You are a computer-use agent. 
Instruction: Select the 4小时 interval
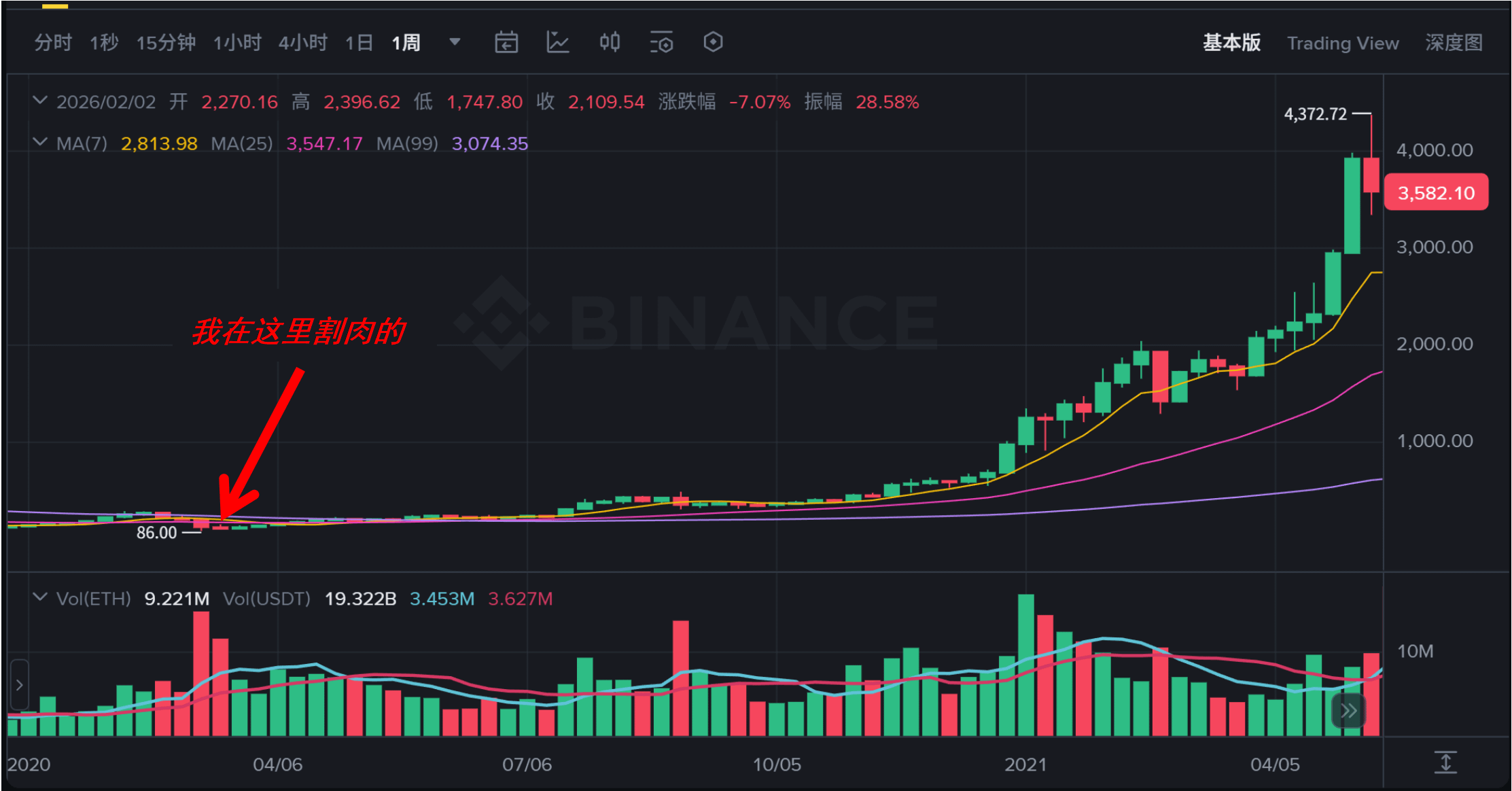[x=303, y=43]
